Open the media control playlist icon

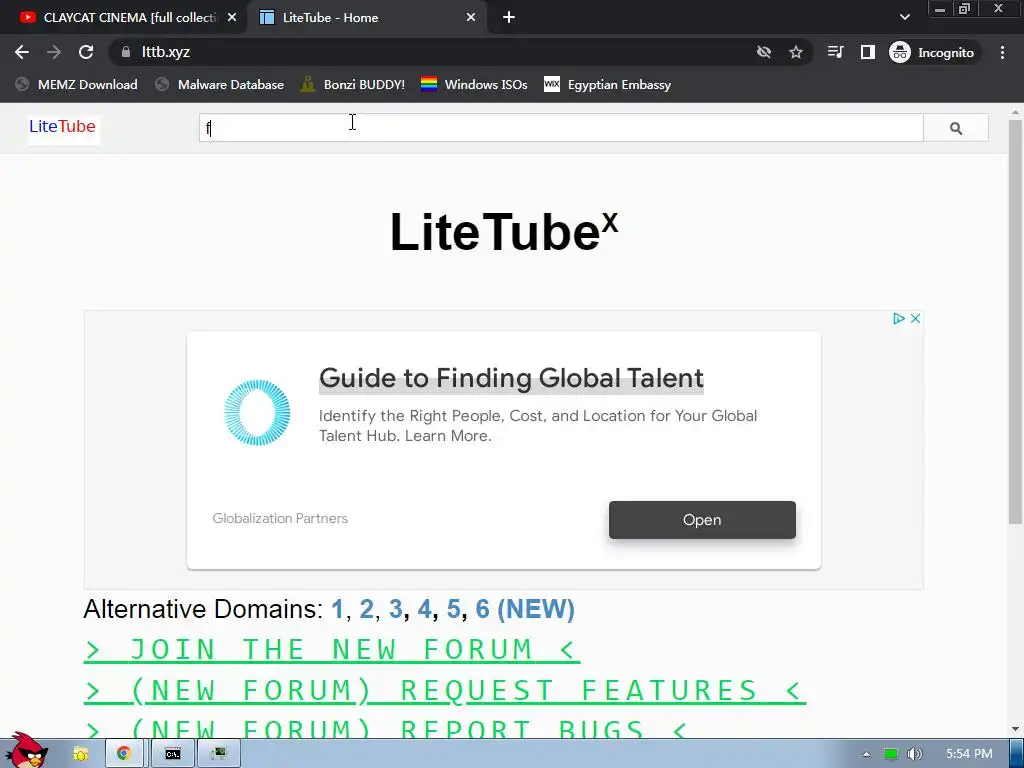coord(835,52)
